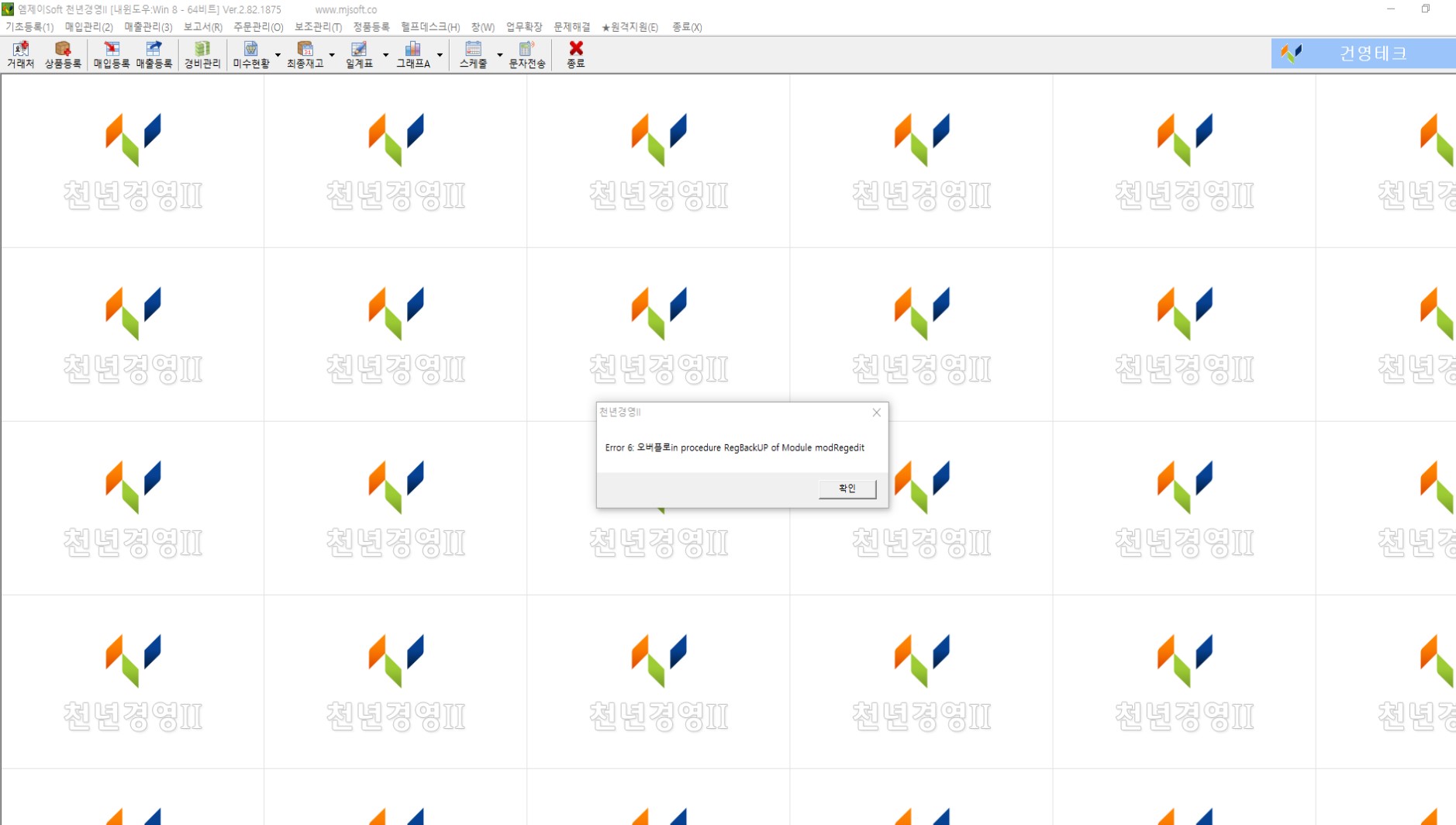The image size is (1456, 825).
Task: Open the 업무확장 menu
Action: point(524,27)
